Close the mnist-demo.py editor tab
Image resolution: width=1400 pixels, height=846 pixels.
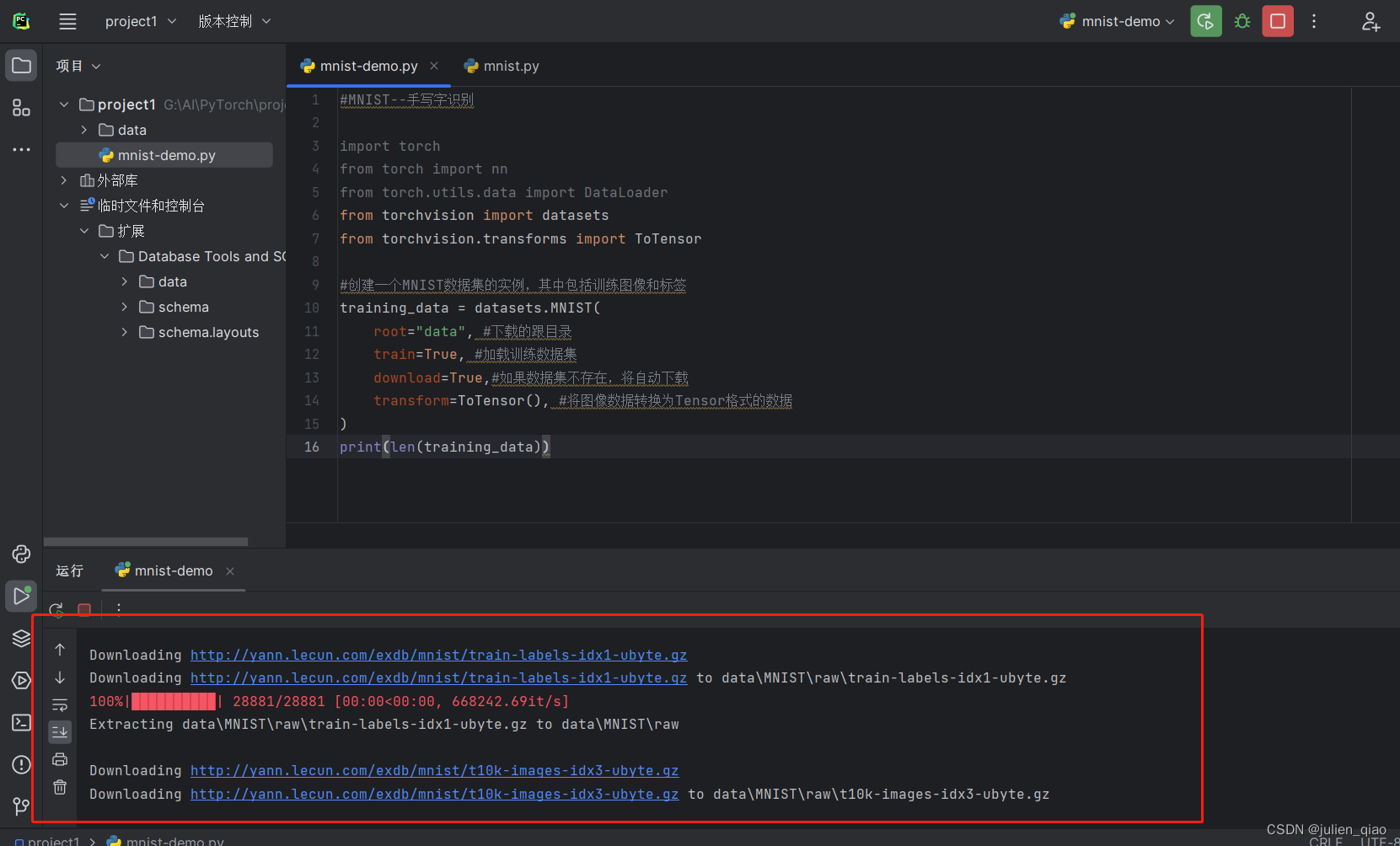(434, 66)
